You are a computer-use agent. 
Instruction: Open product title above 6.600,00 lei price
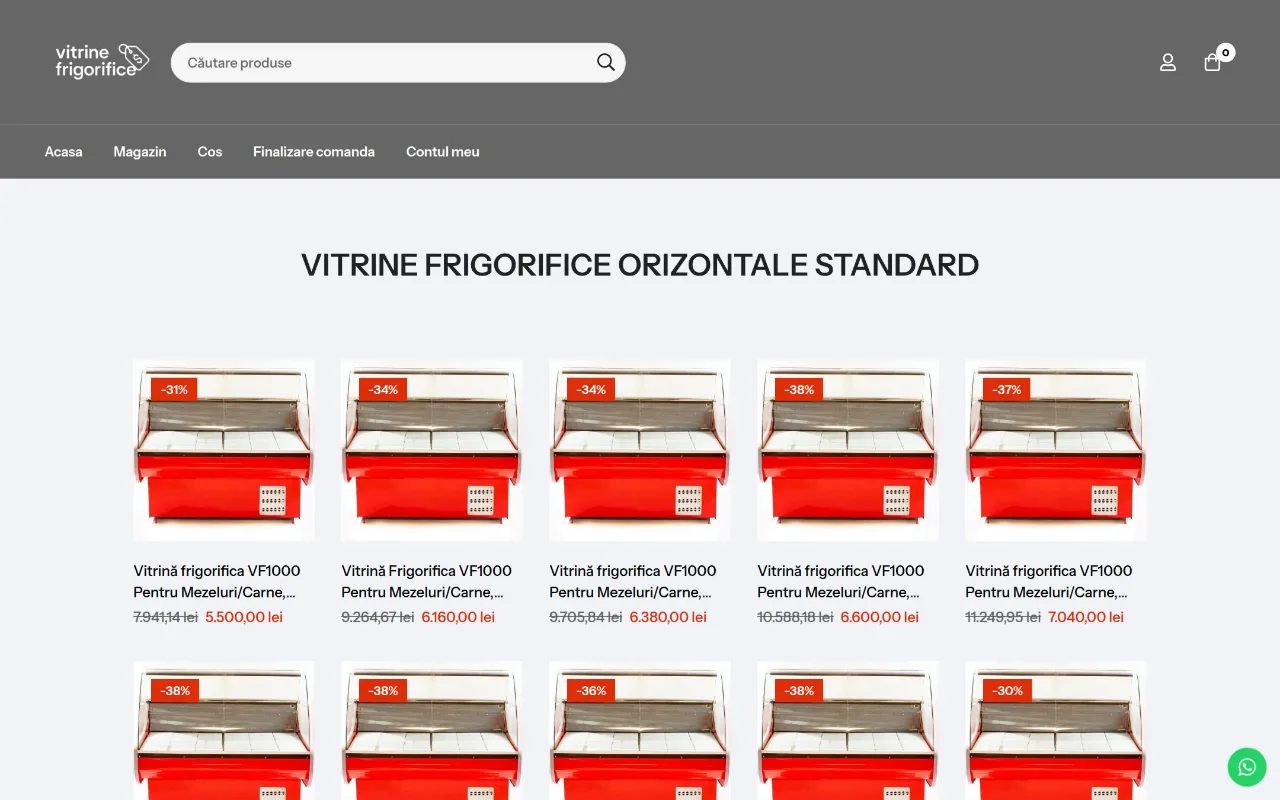click(x=841, y=581)
